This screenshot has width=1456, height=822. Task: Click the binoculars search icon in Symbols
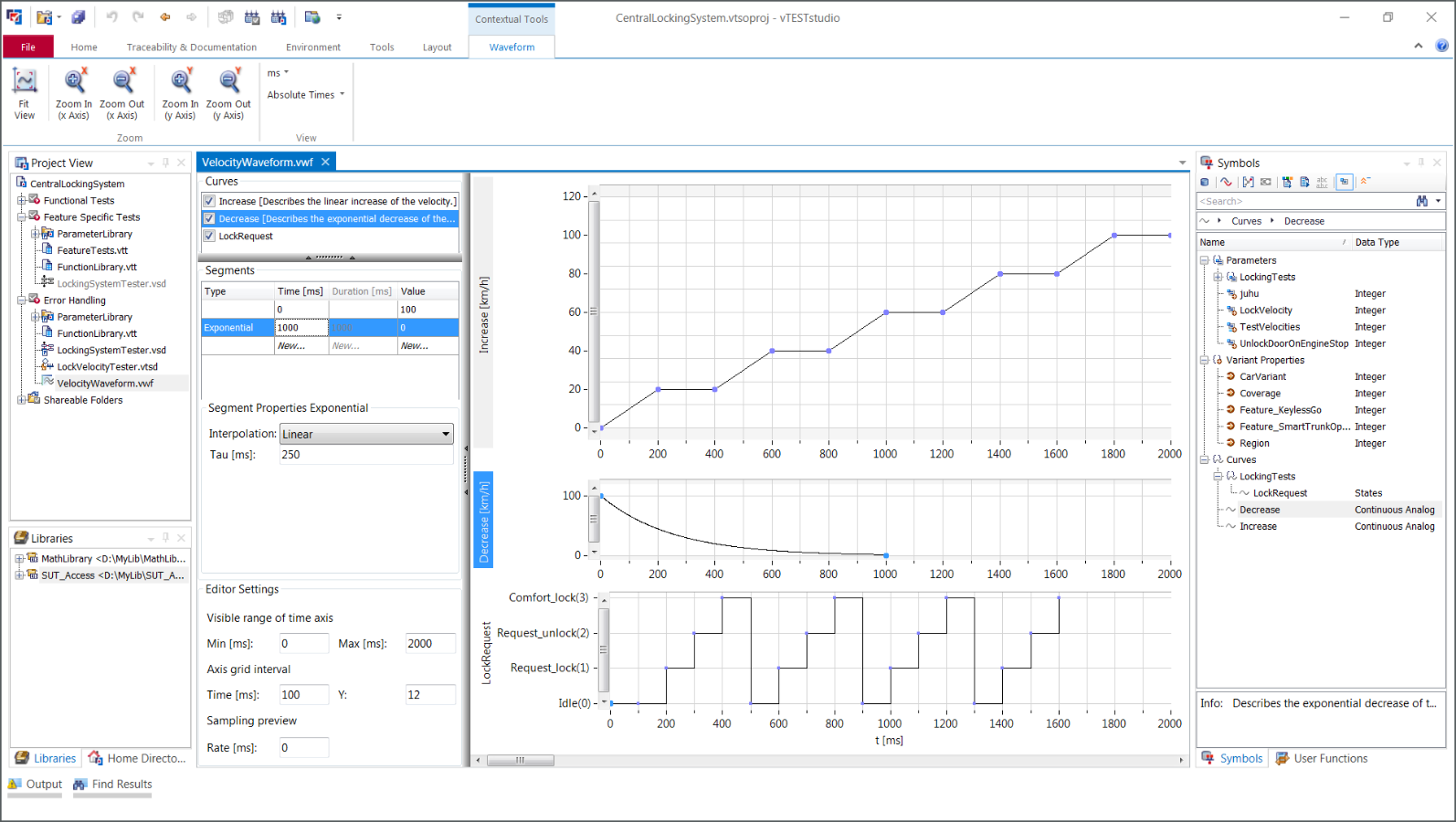coord(1422,201)
